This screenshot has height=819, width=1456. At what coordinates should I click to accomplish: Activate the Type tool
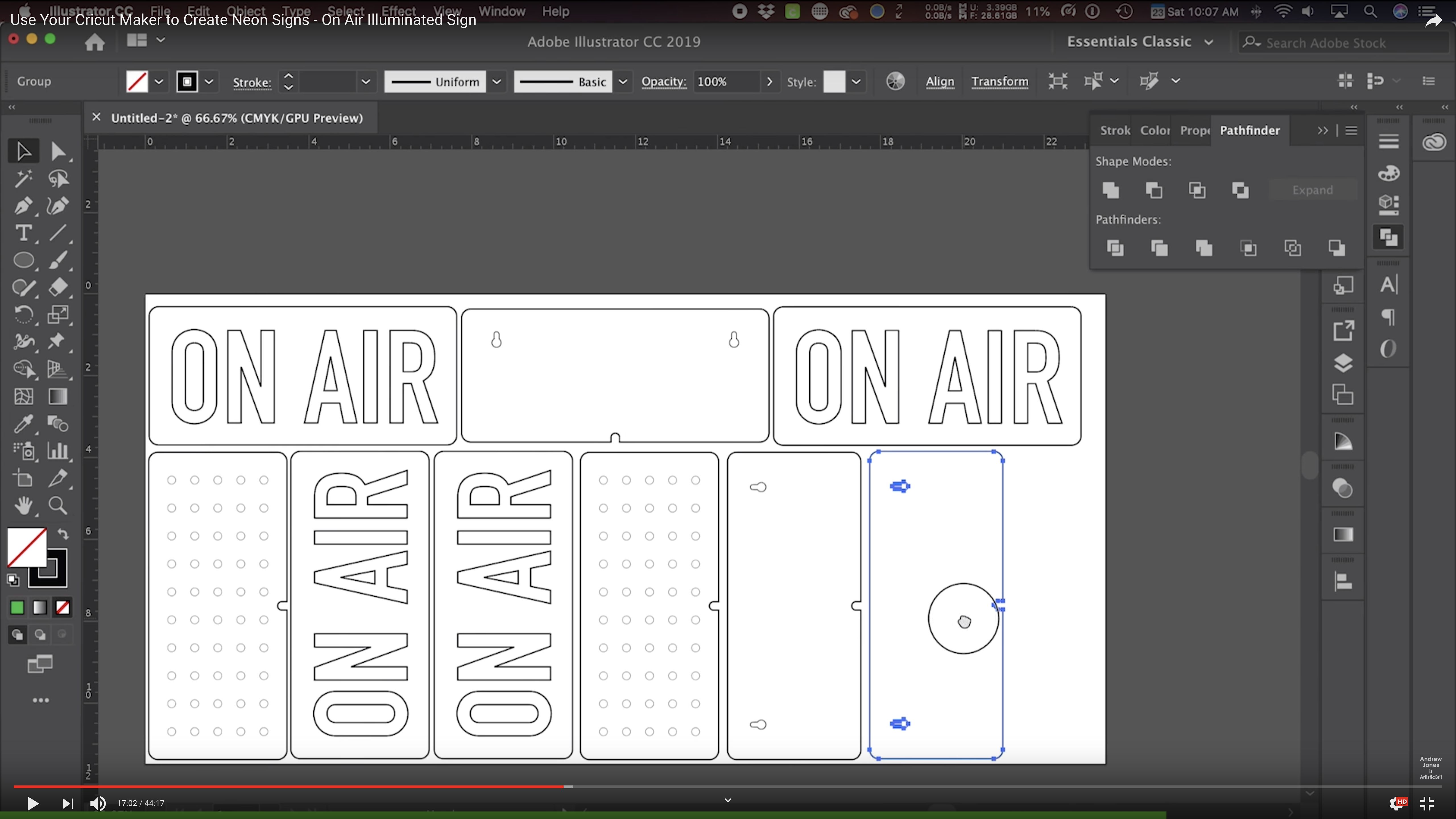23,233
